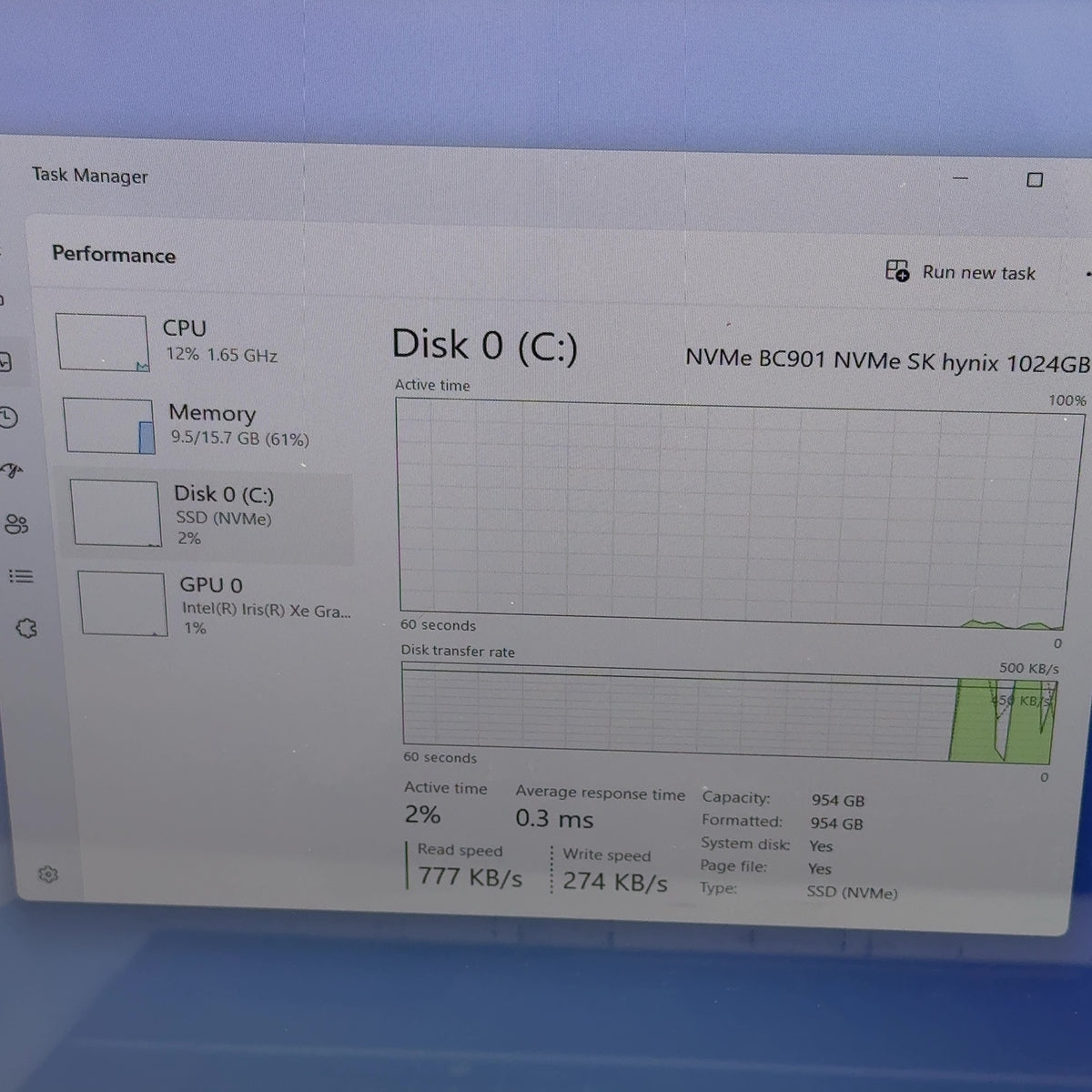Click the large "2%" Active time value
The image size is (1092, 1092).
click(422, 814)
